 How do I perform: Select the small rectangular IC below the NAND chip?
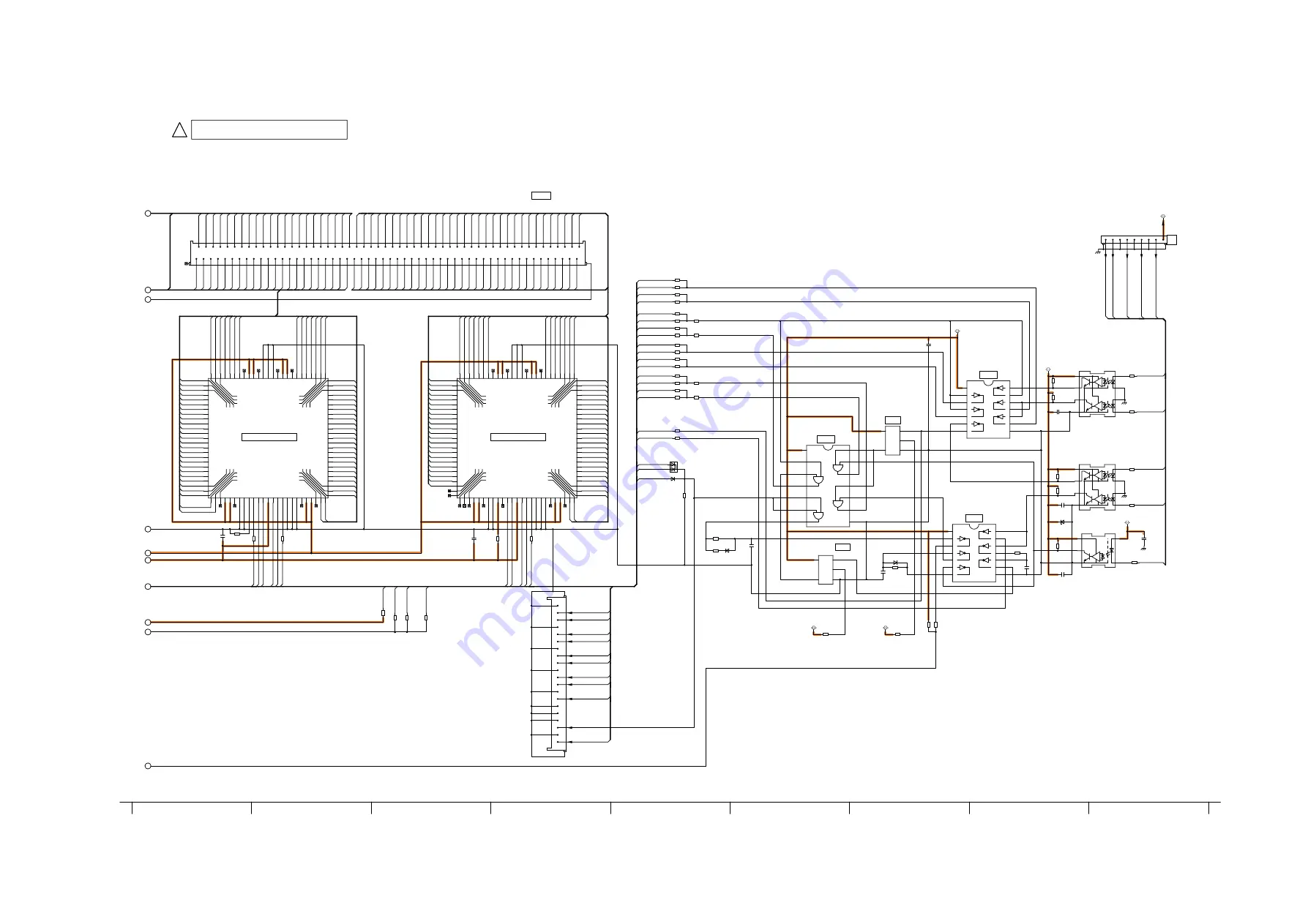[826, 570]
